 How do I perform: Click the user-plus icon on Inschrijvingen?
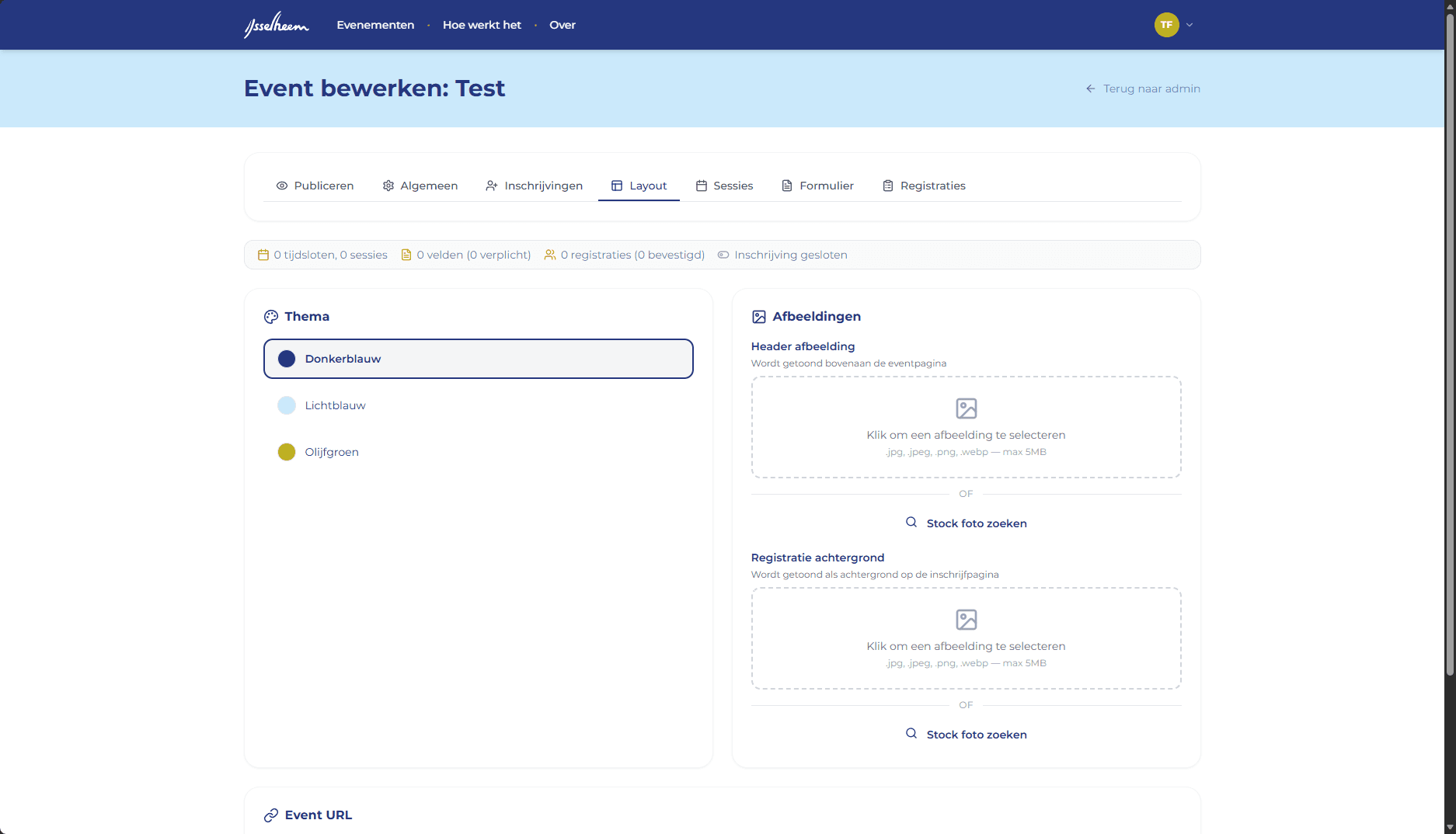click(492, 186)
